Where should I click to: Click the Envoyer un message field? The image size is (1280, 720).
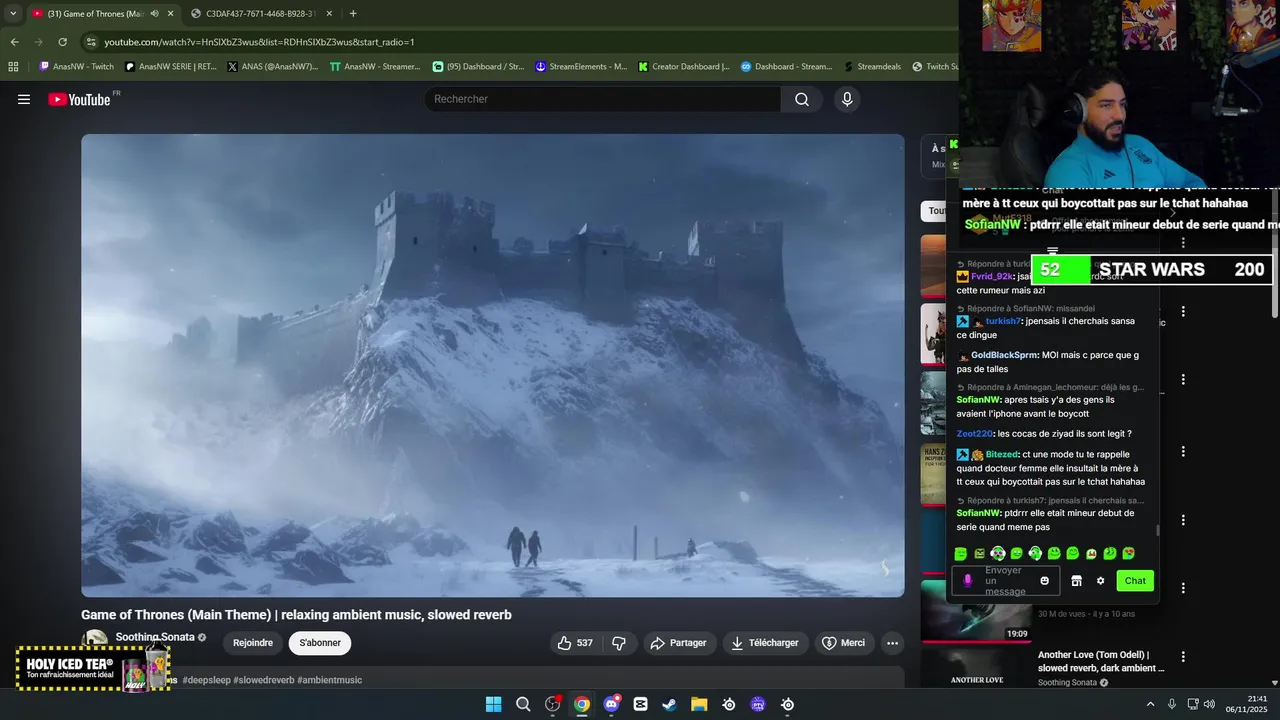(1005, 581)
